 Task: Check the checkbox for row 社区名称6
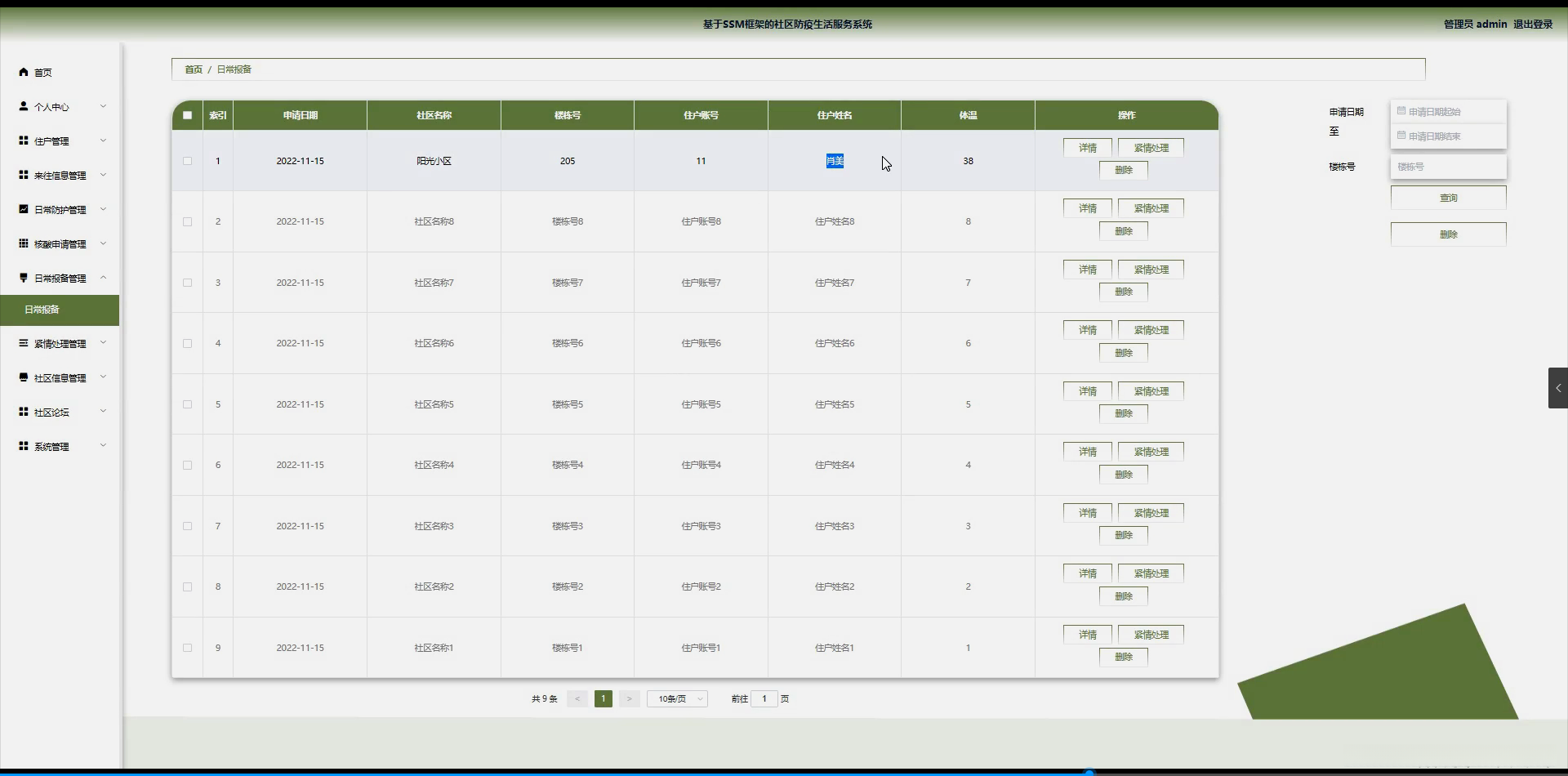click(187, 343)
